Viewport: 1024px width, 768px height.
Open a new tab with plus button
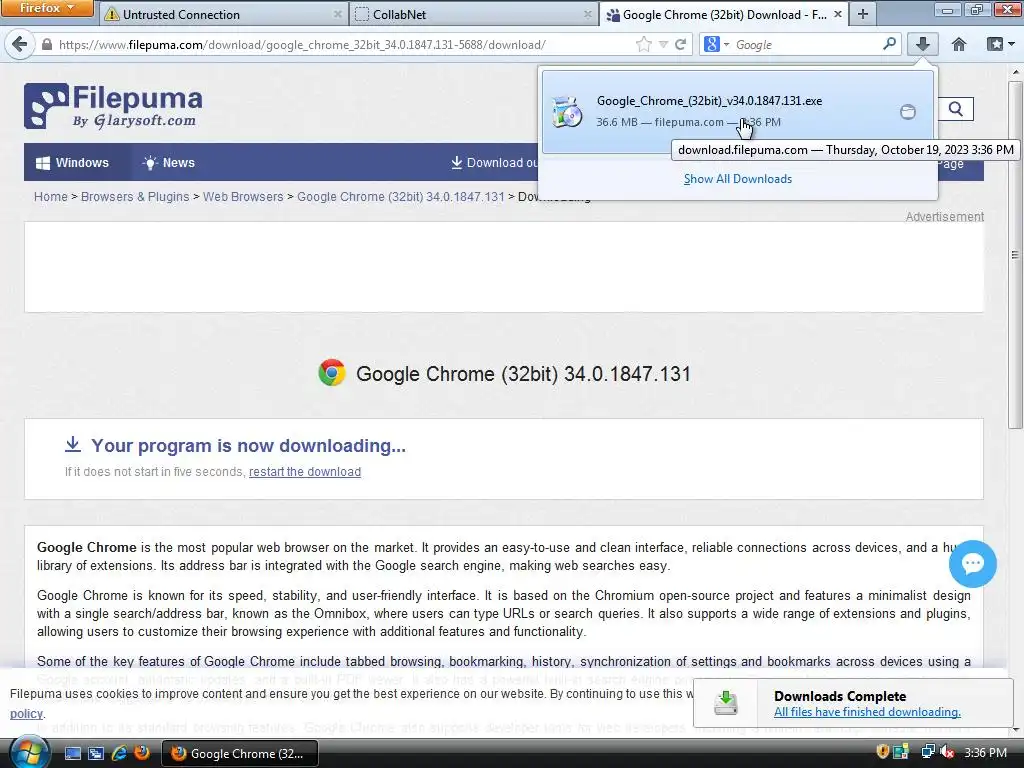coord(863,14)
